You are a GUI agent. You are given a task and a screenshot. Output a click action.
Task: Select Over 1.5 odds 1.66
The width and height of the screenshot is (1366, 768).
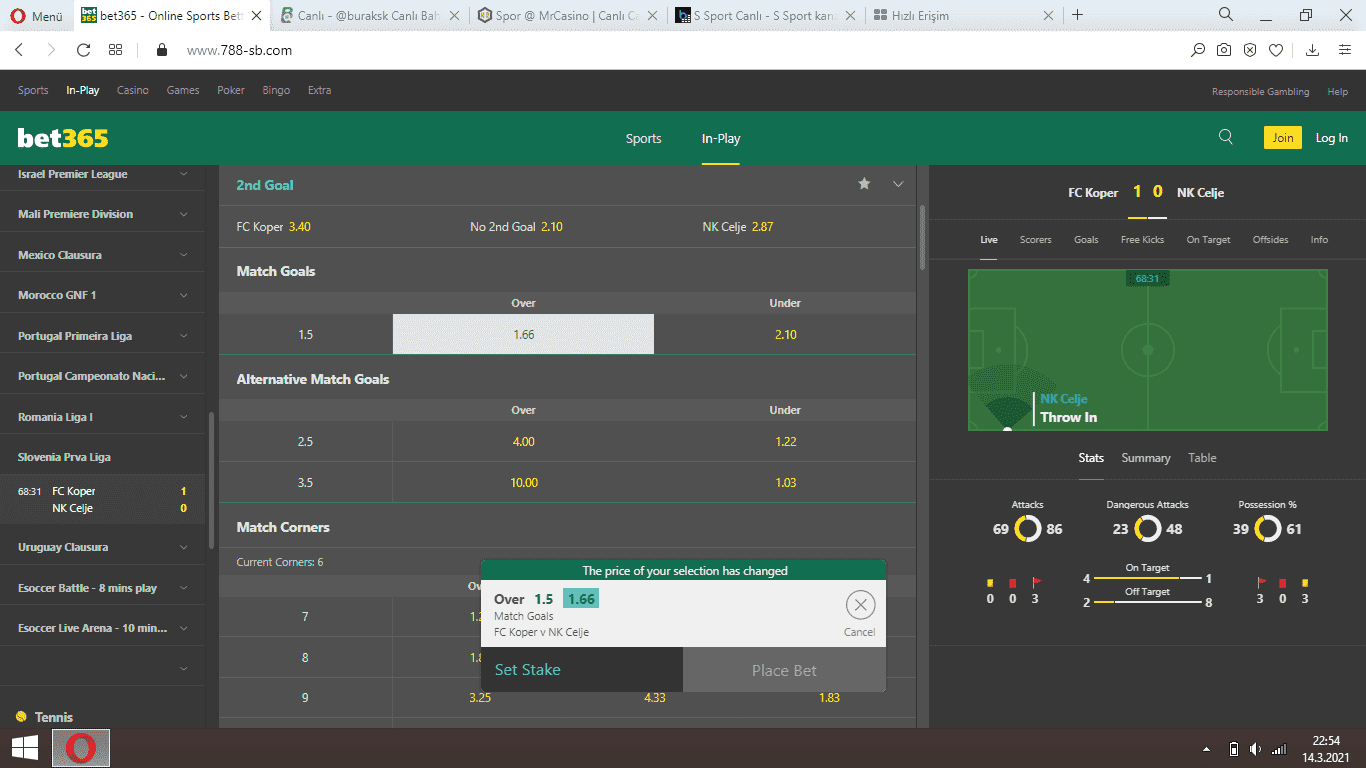pyautogui.click(x=523, y=334)
